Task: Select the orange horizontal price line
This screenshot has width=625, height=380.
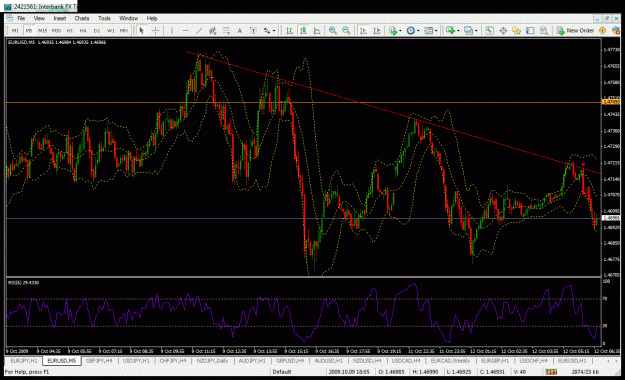Action: pyautogui.click(x=303, y=102)
